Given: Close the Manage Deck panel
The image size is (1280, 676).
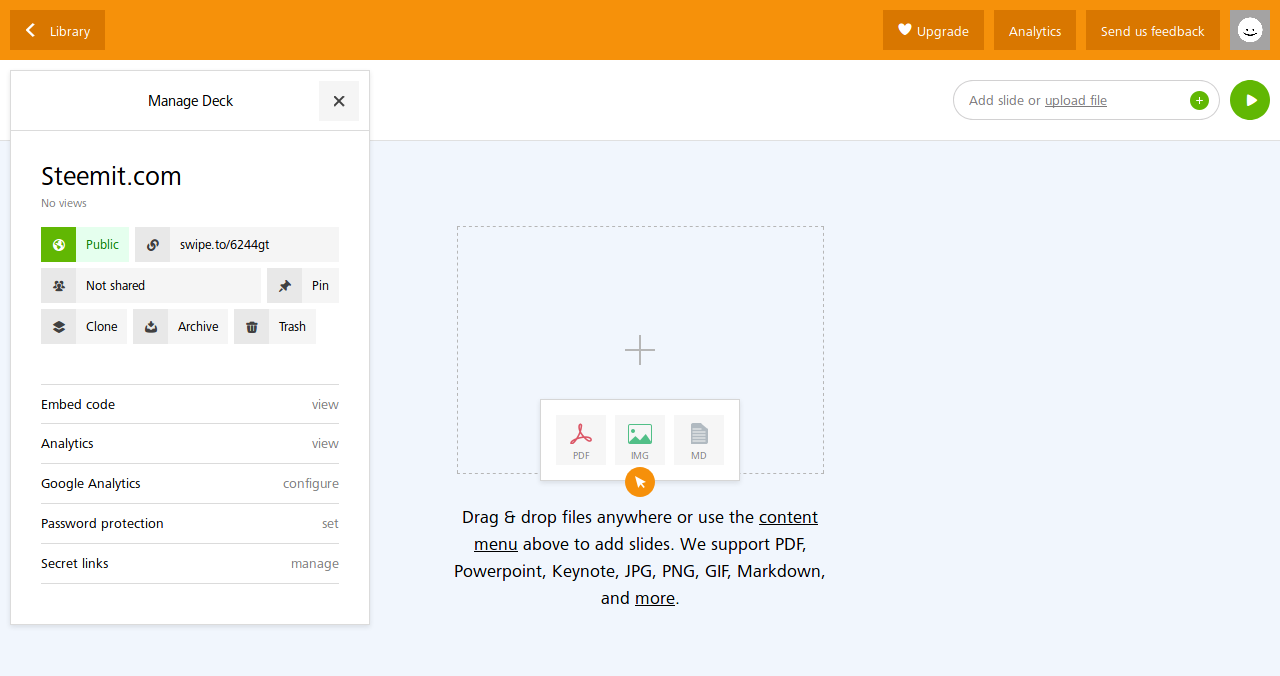Looking at the screenshot, I should [339, 101].
